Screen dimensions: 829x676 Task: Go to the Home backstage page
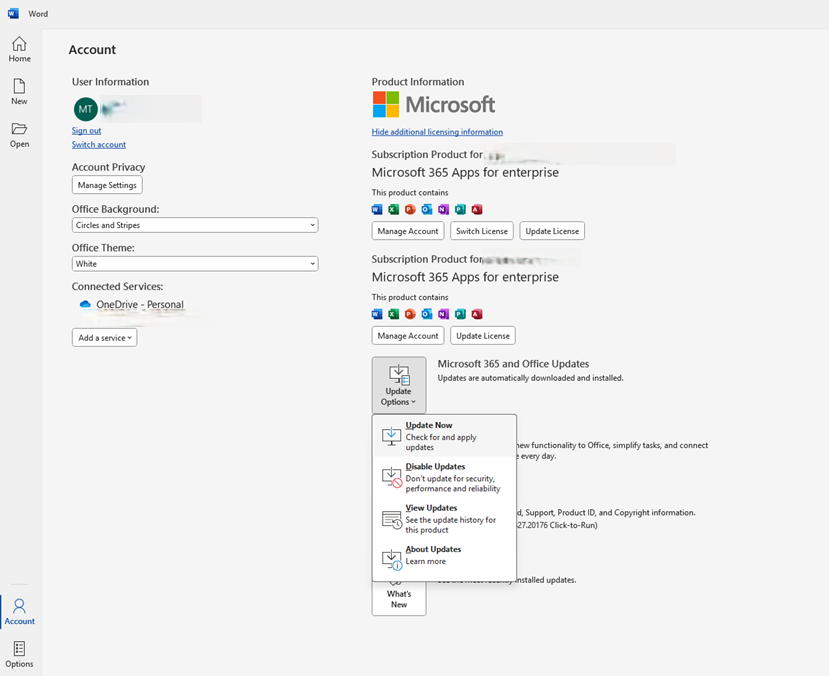click(20, 49)
